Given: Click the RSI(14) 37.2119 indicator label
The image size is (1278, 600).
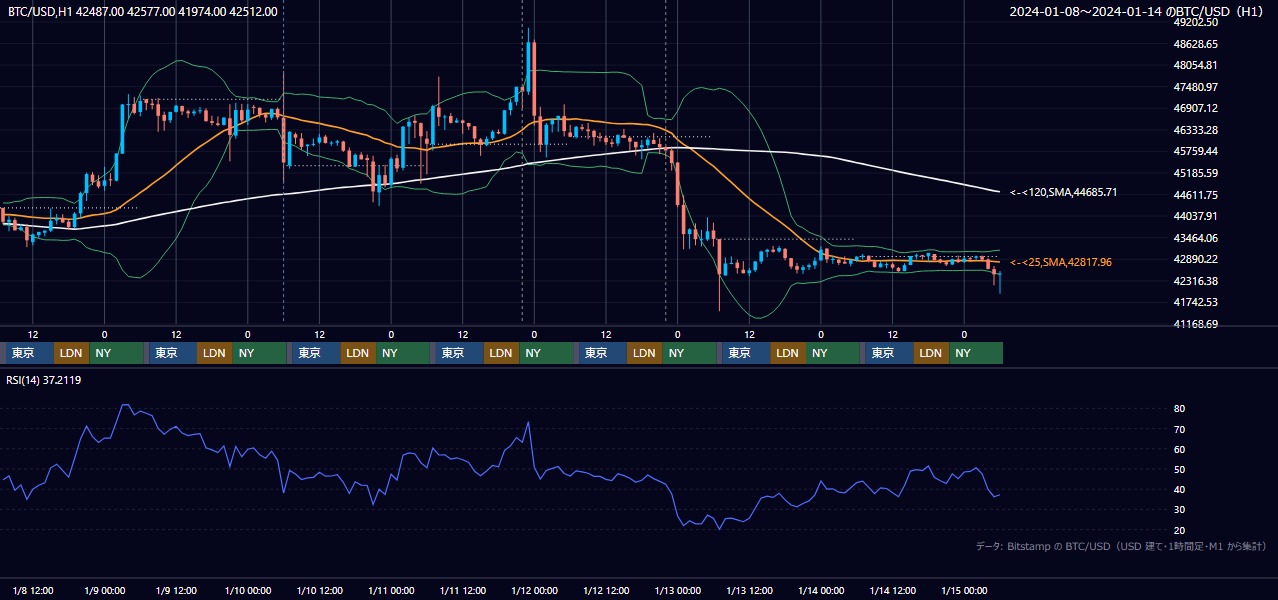Looking at the screenshot, I should pos(44,380).
